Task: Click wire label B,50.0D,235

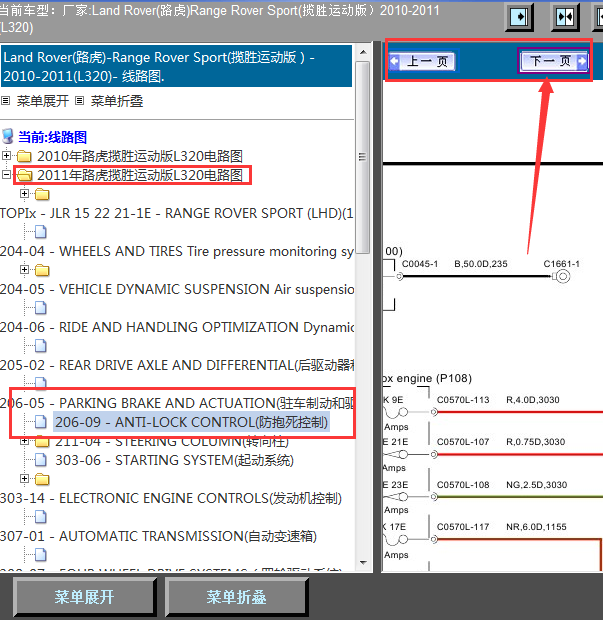Action: tap(481, 264)
